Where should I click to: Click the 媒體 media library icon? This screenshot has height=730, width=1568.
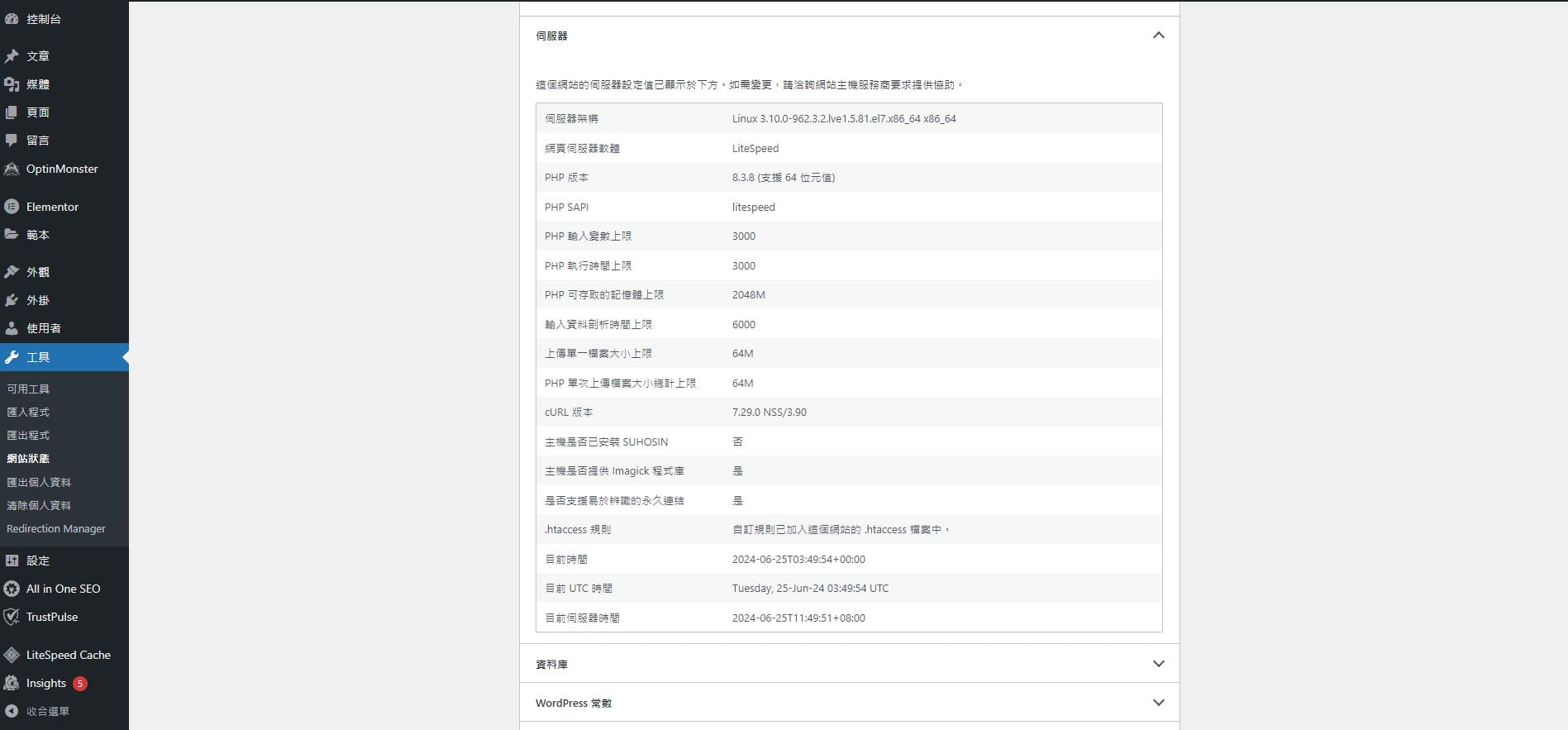click(x=12, y=84)
